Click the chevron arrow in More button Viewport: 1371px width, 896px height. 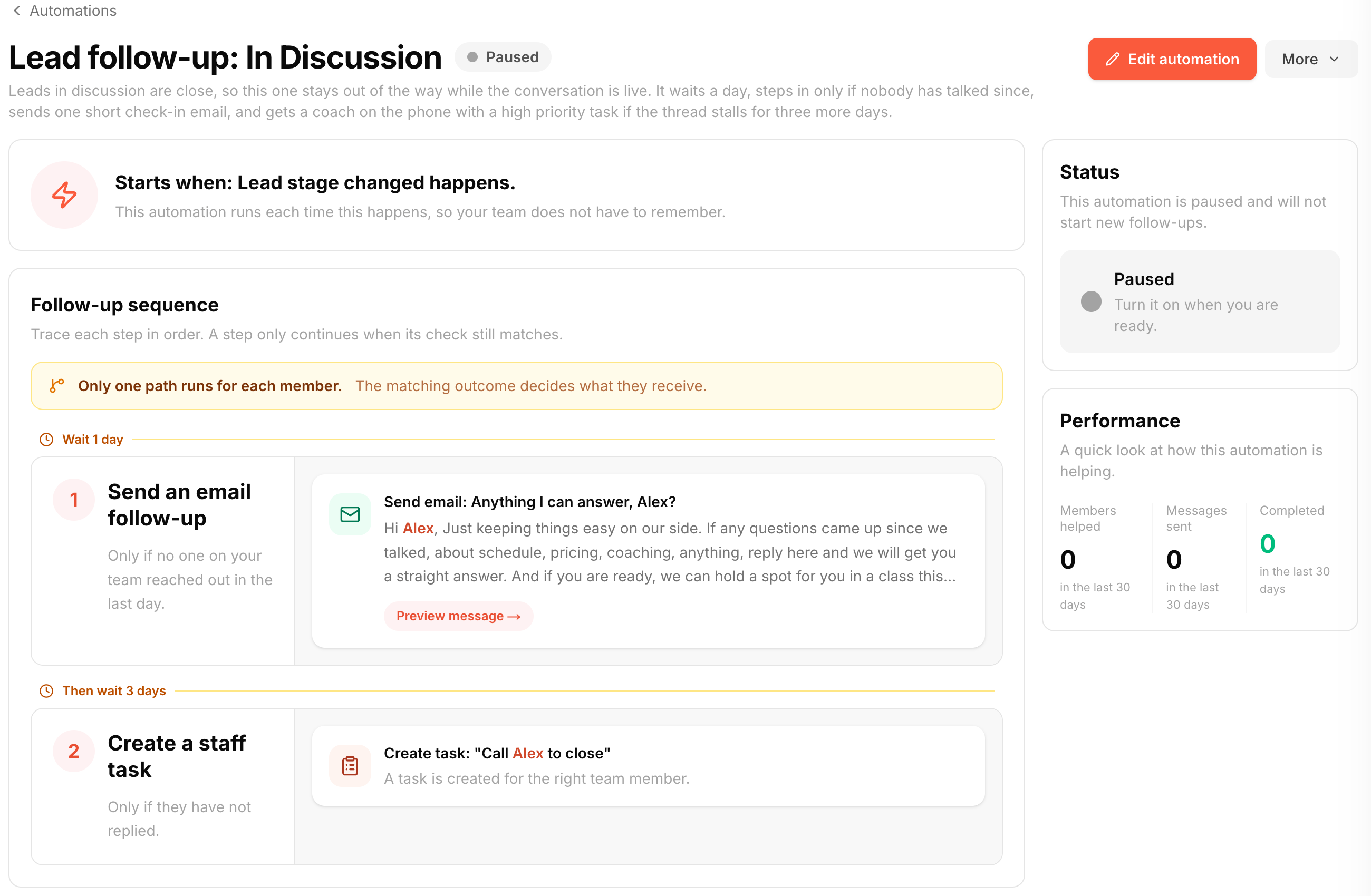1334,59
